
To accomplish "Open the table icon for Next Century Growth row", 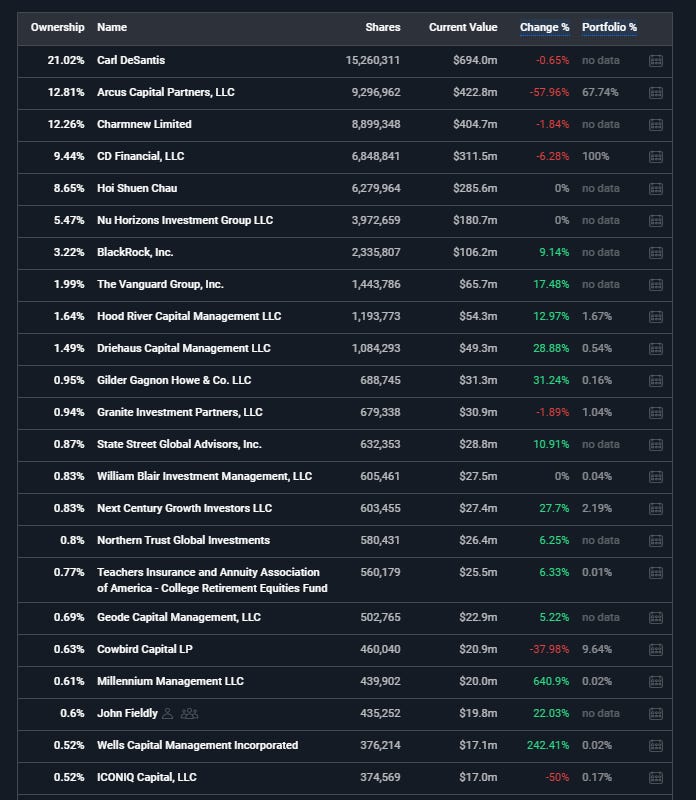I will pyautogui.click(x=656, y=509).
